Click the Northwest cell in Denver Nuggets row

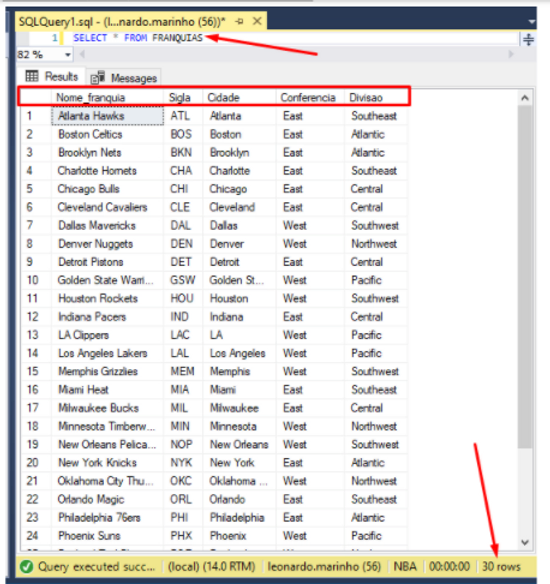click(x=376, y=244)
